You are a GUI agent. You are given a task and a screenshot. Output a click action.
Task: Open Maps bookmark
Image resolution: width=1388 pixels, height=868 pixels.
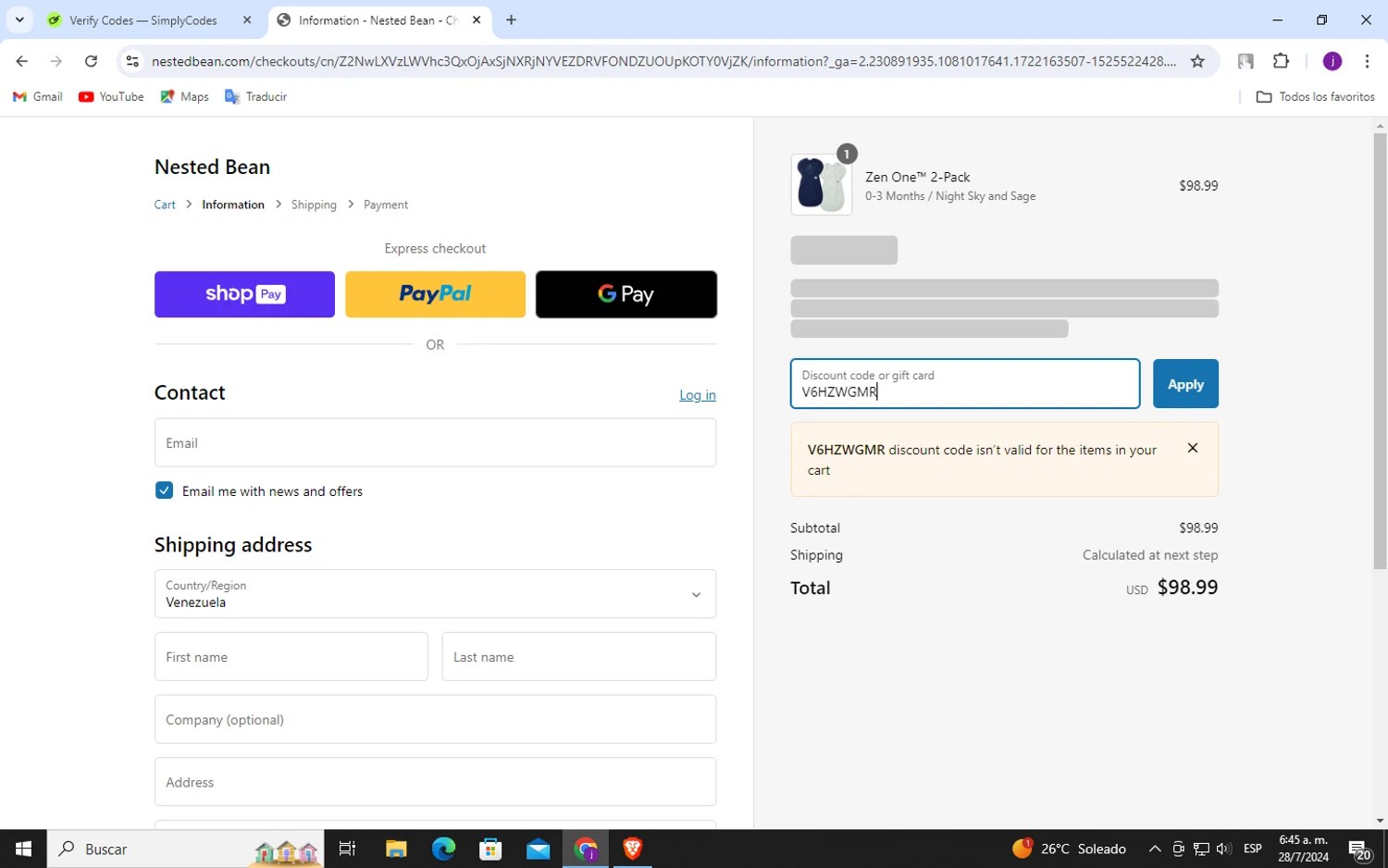184,96
